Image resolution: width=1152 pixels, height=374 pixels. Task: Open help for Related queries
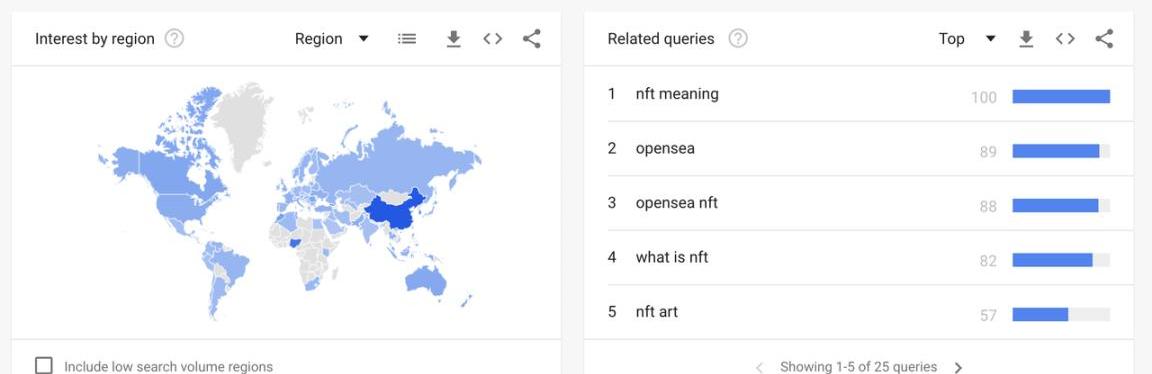coord(738,39)
